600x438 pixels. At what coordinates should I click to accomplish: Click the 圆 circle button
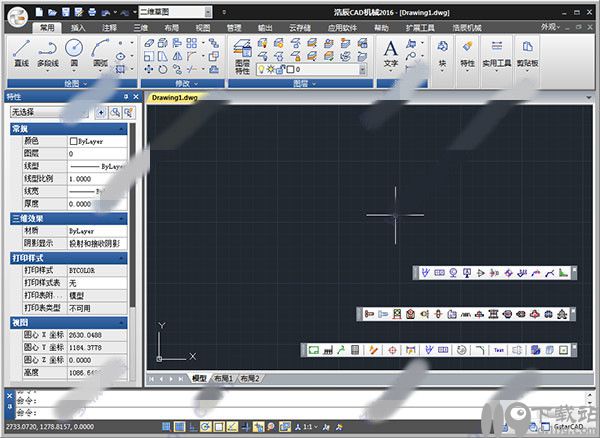pos(74,54)
